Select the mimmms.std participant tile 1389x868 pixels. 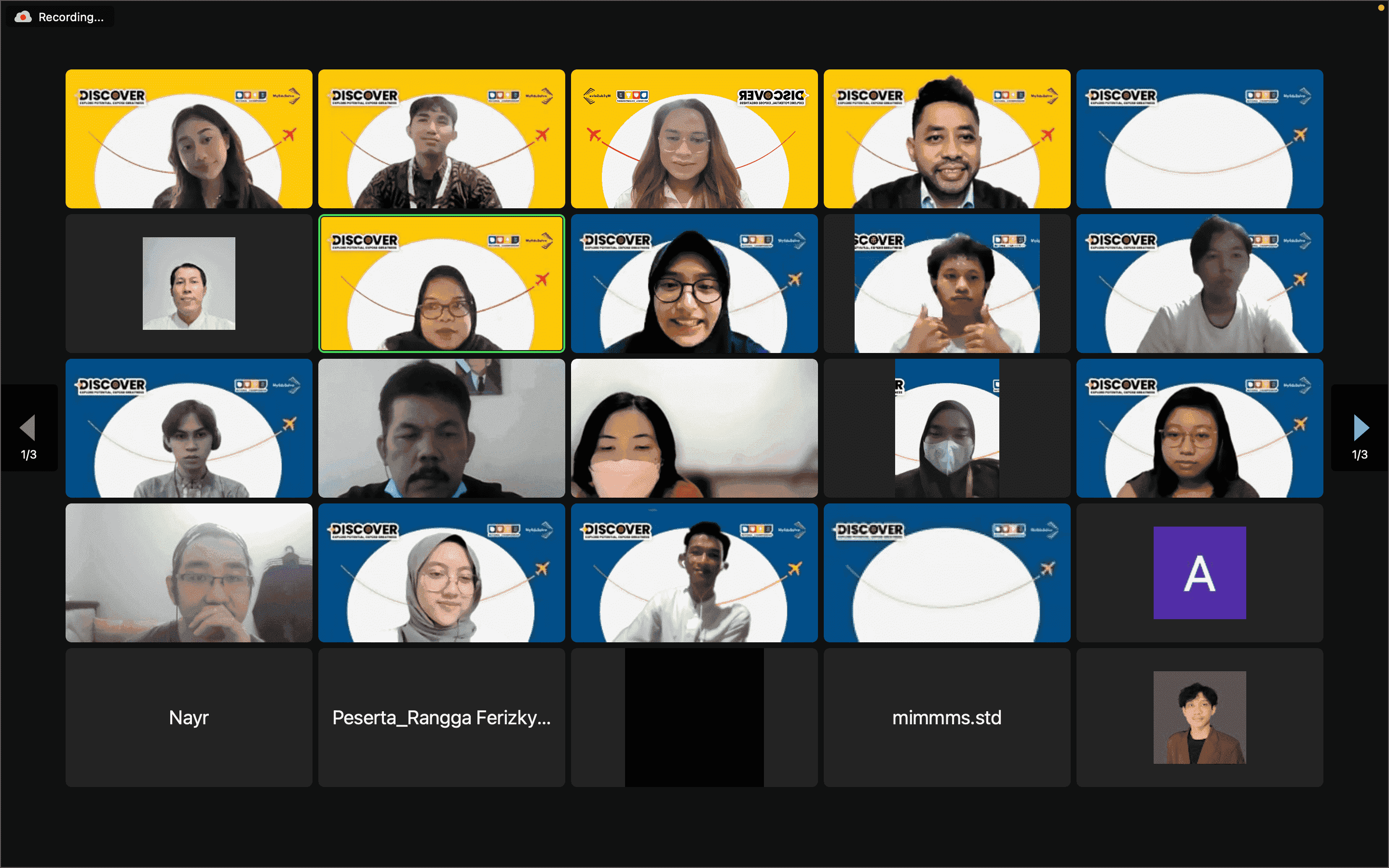pos(946,717)
